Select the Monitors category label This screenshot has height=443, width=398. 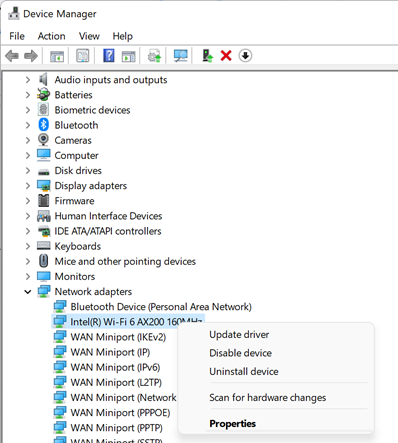tap(75, 276)
